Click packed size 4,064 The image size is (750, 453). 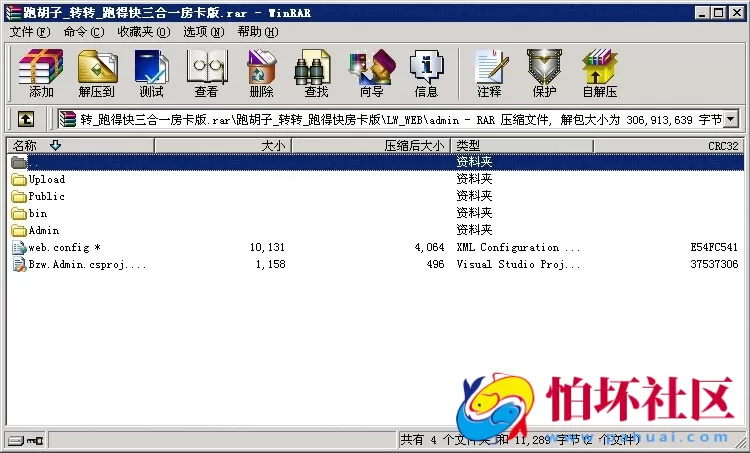[x=430, y=248]
